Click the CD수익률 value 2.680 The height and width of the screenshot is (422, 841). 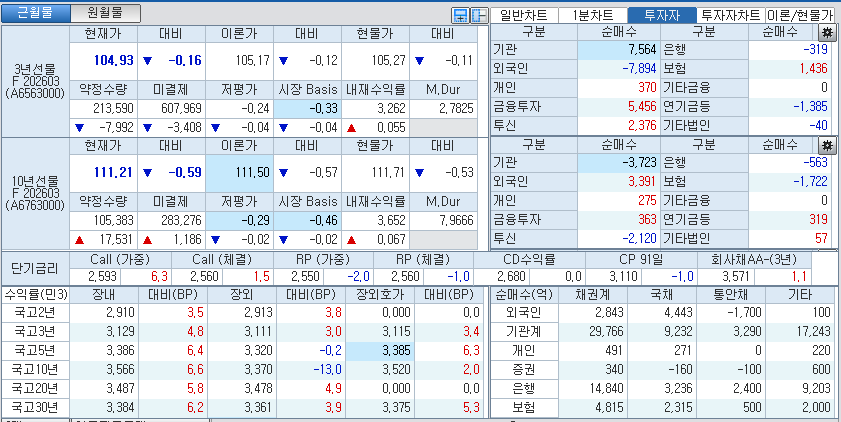coord(512,277)
